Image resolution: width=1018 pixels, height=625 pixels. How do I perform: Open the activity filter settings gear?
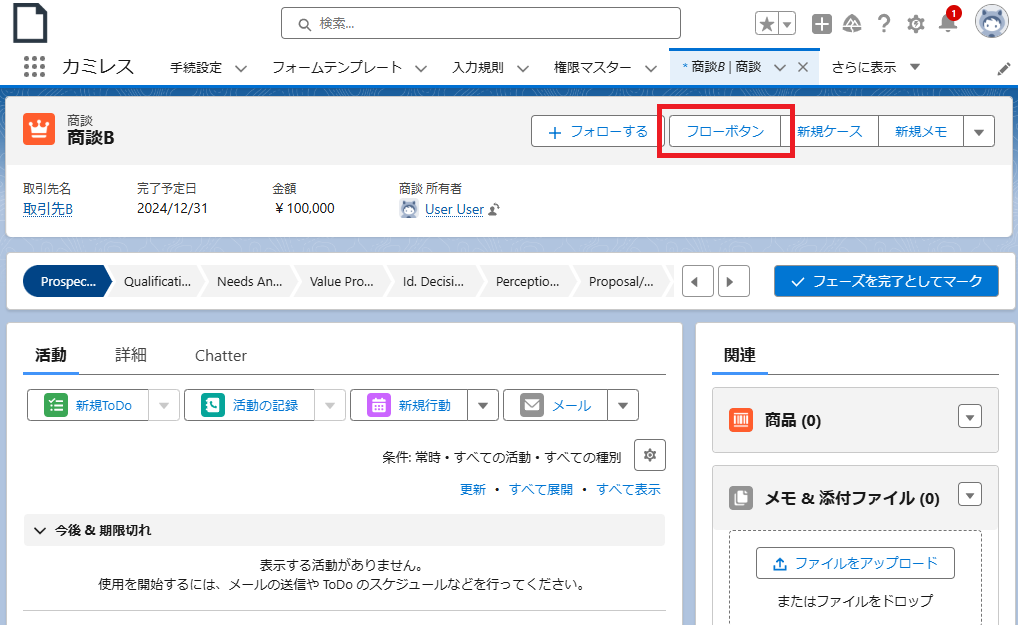[650, 455]
